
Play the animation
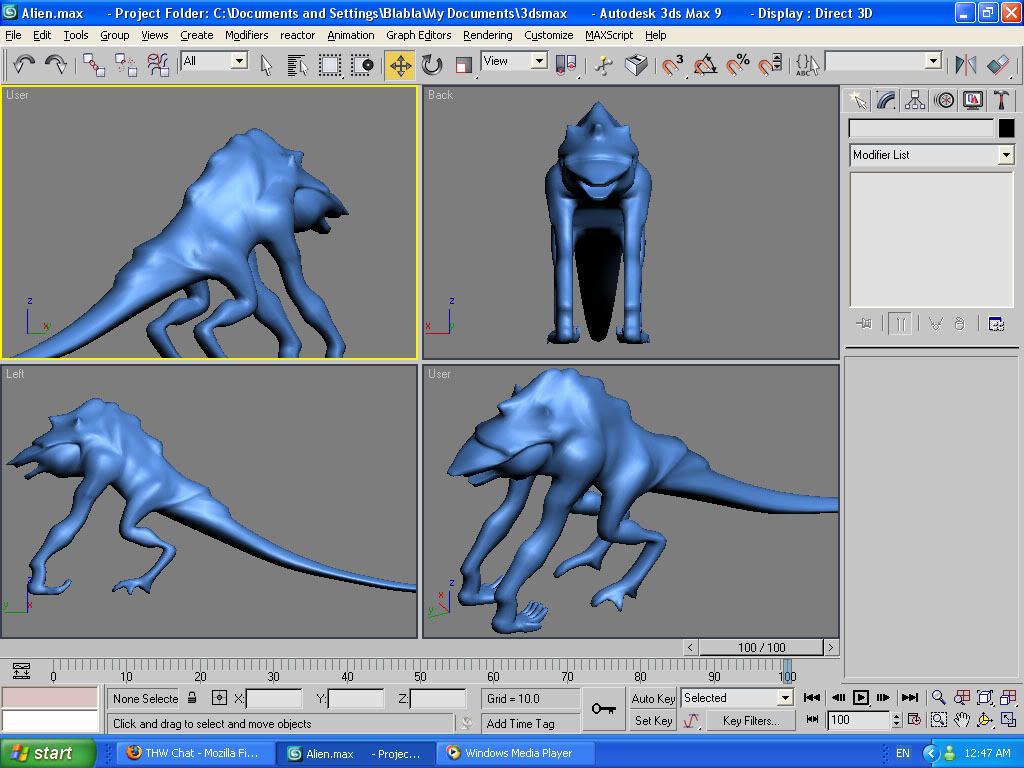pyautogui.click(x=861, y=697)
